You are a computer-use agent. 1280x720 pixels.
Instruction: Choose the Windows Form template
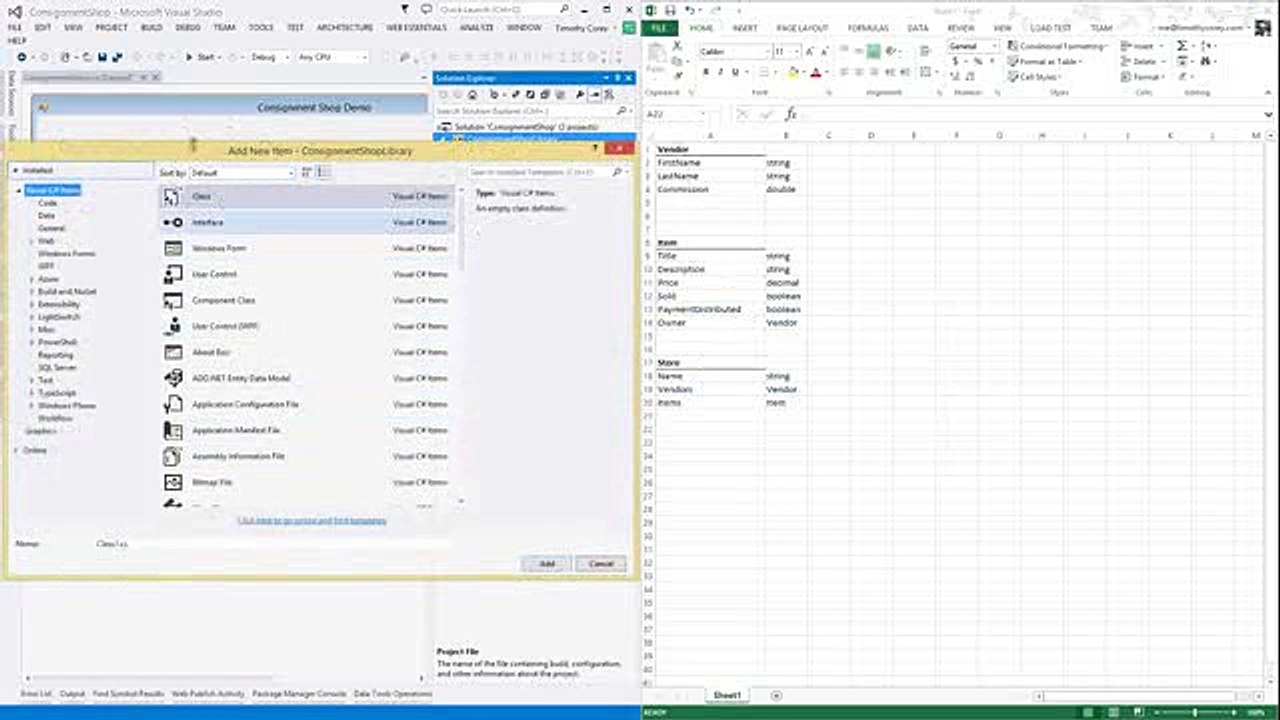point(307,248)
